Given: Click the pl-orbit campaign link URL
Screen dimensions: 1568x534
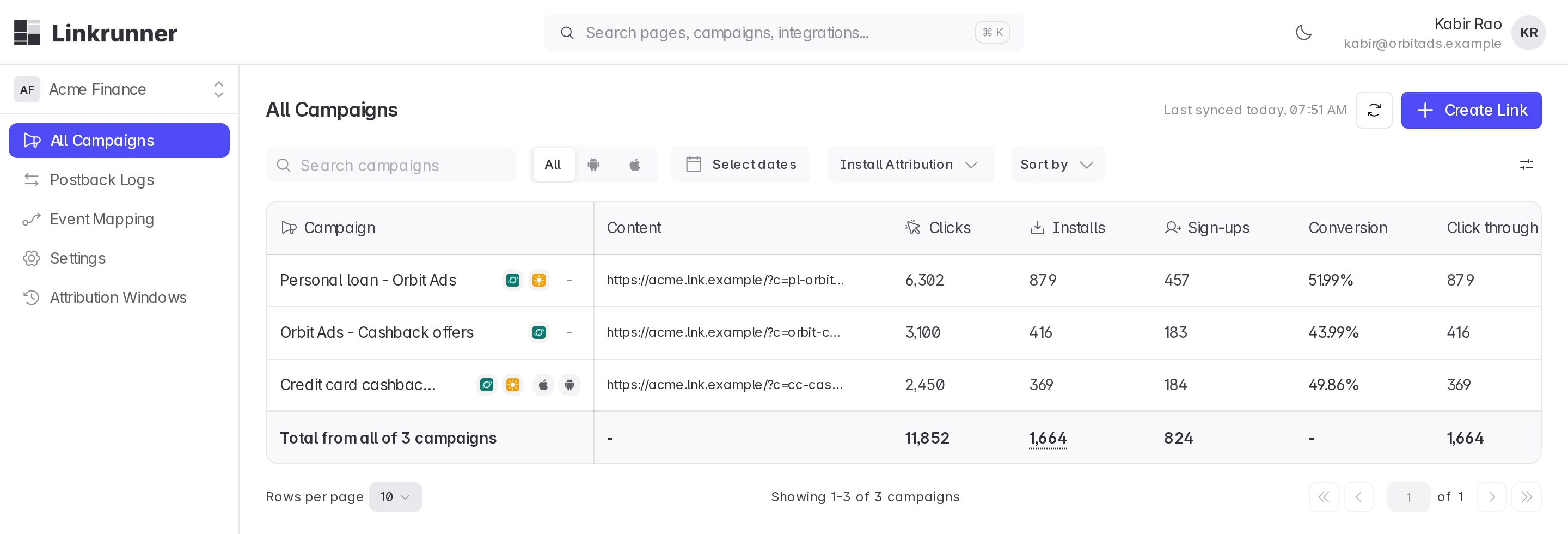Looking at the screenshot, I should coord(725,280).
